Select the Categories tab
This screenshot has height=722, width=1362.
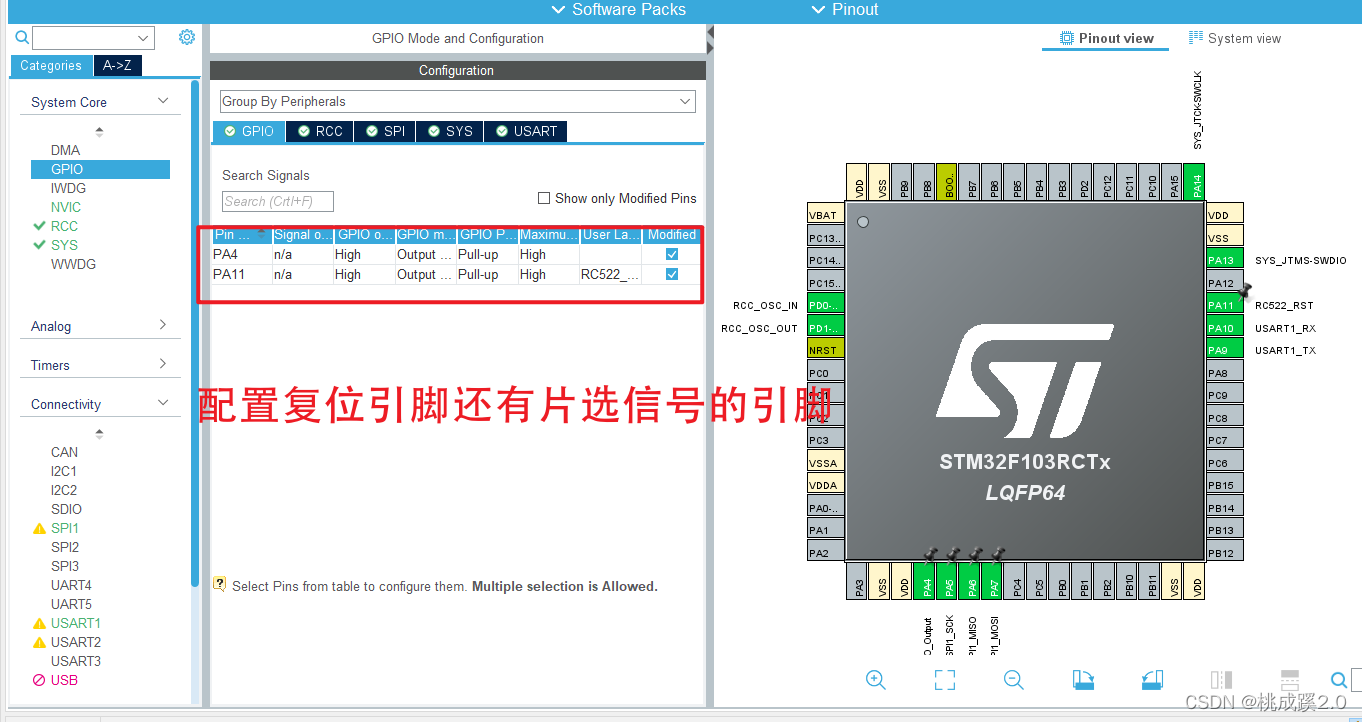(x=51, y=66)
